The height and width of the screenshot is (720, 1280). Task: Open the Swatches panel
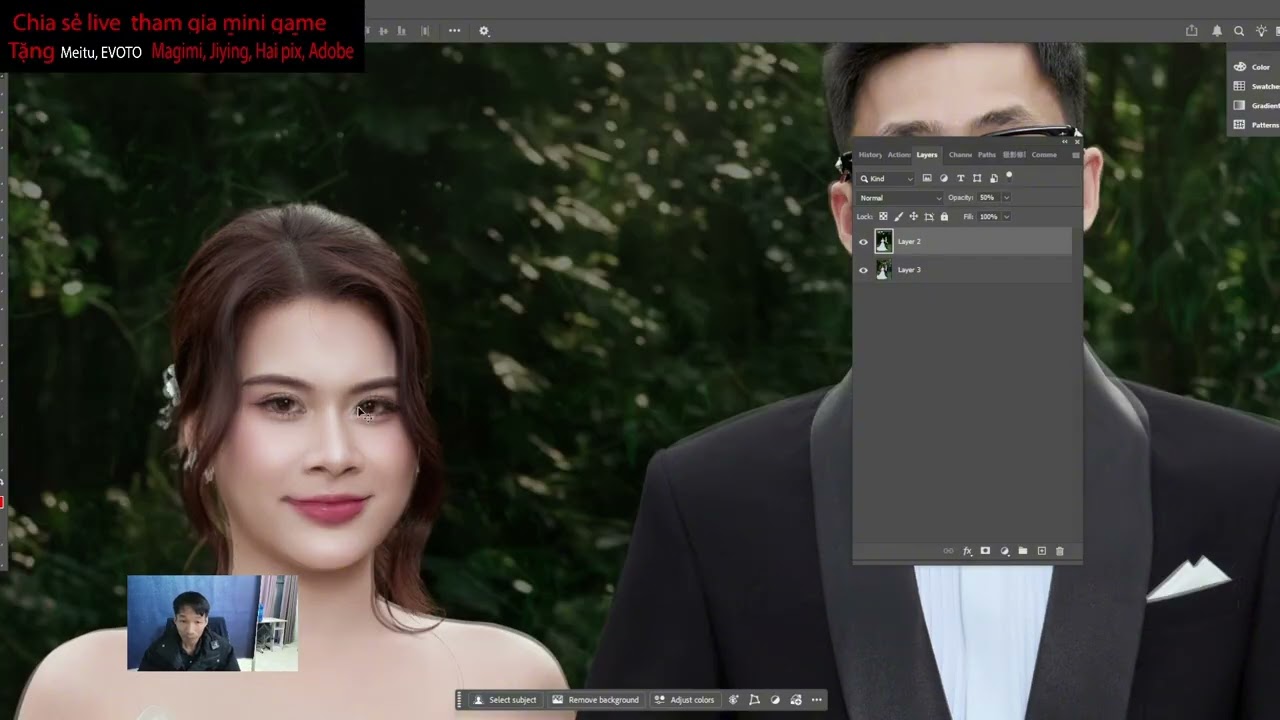pyautogui.click(x=1256, y=86)
